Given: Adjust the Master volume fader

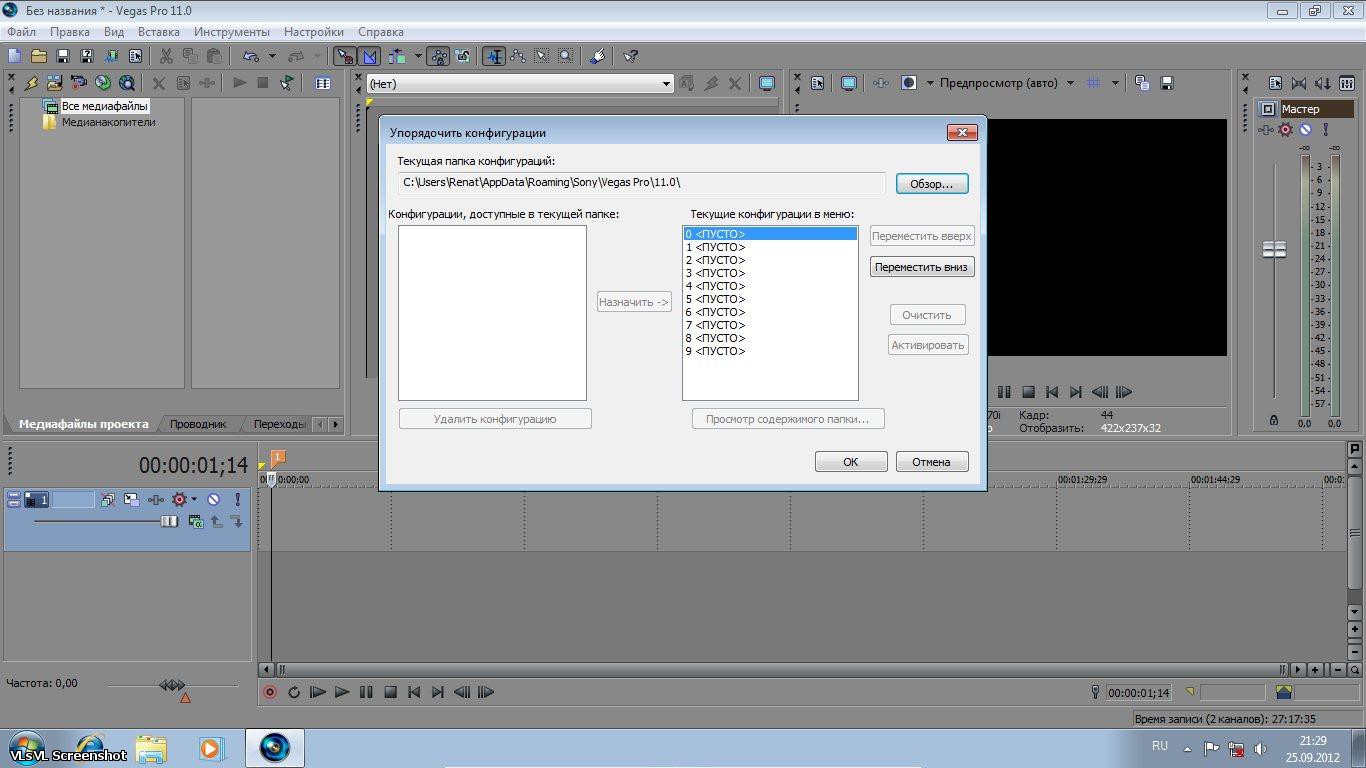Looking at the screenshot, I should [x=1274, y=249].
